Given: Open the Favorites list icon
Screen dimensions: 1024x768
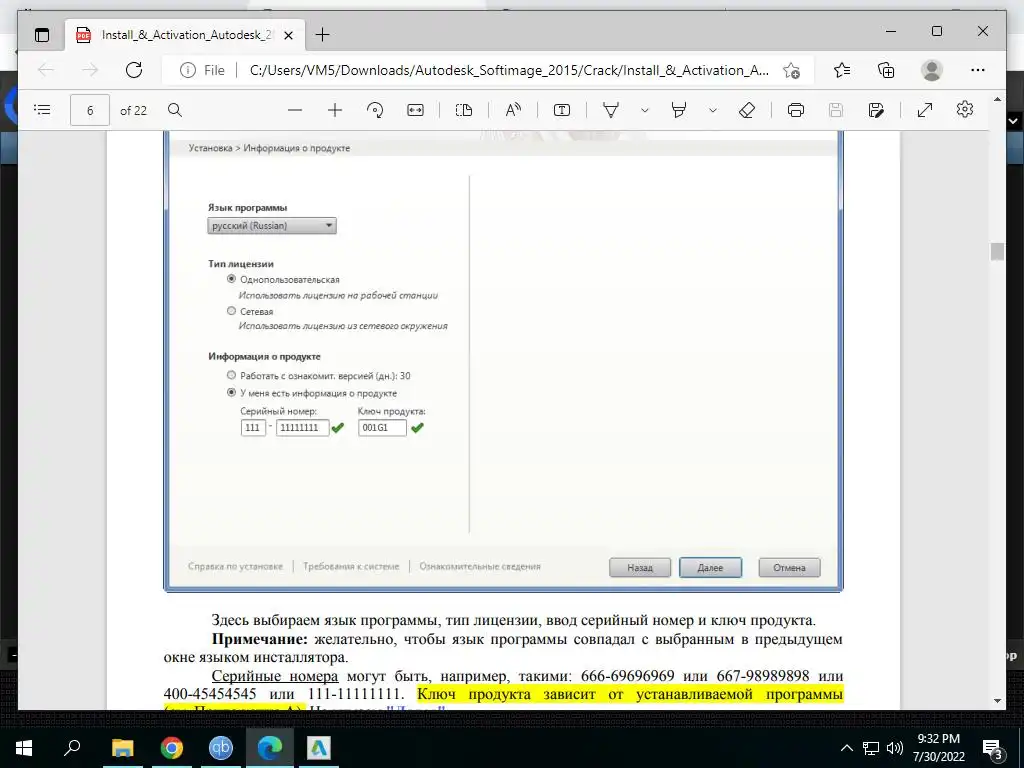Looking at the screenshot, I should 842,70.
